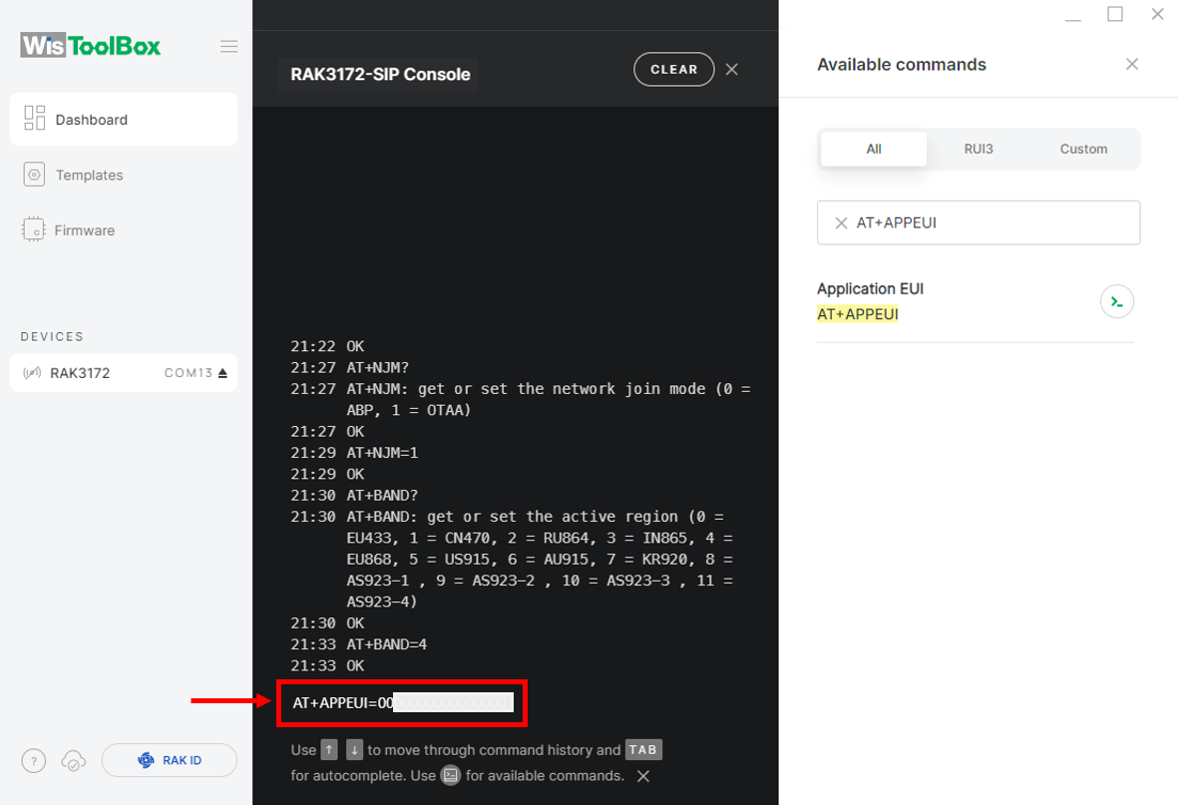
Task: Switch to the Custom commands tab
Action: (1084, 149)
